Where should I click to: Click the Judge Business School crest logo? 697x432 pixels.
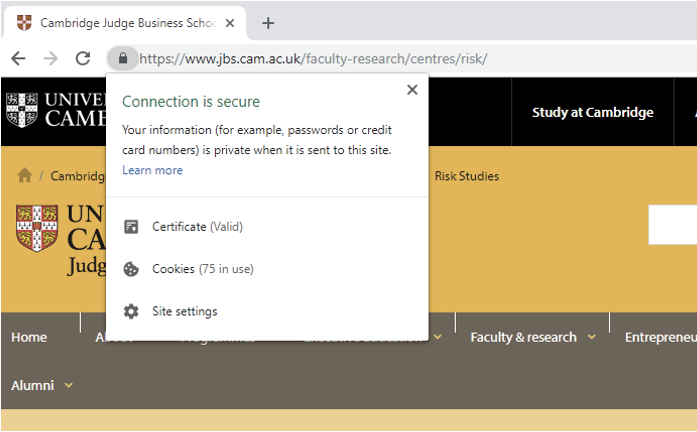37,227
